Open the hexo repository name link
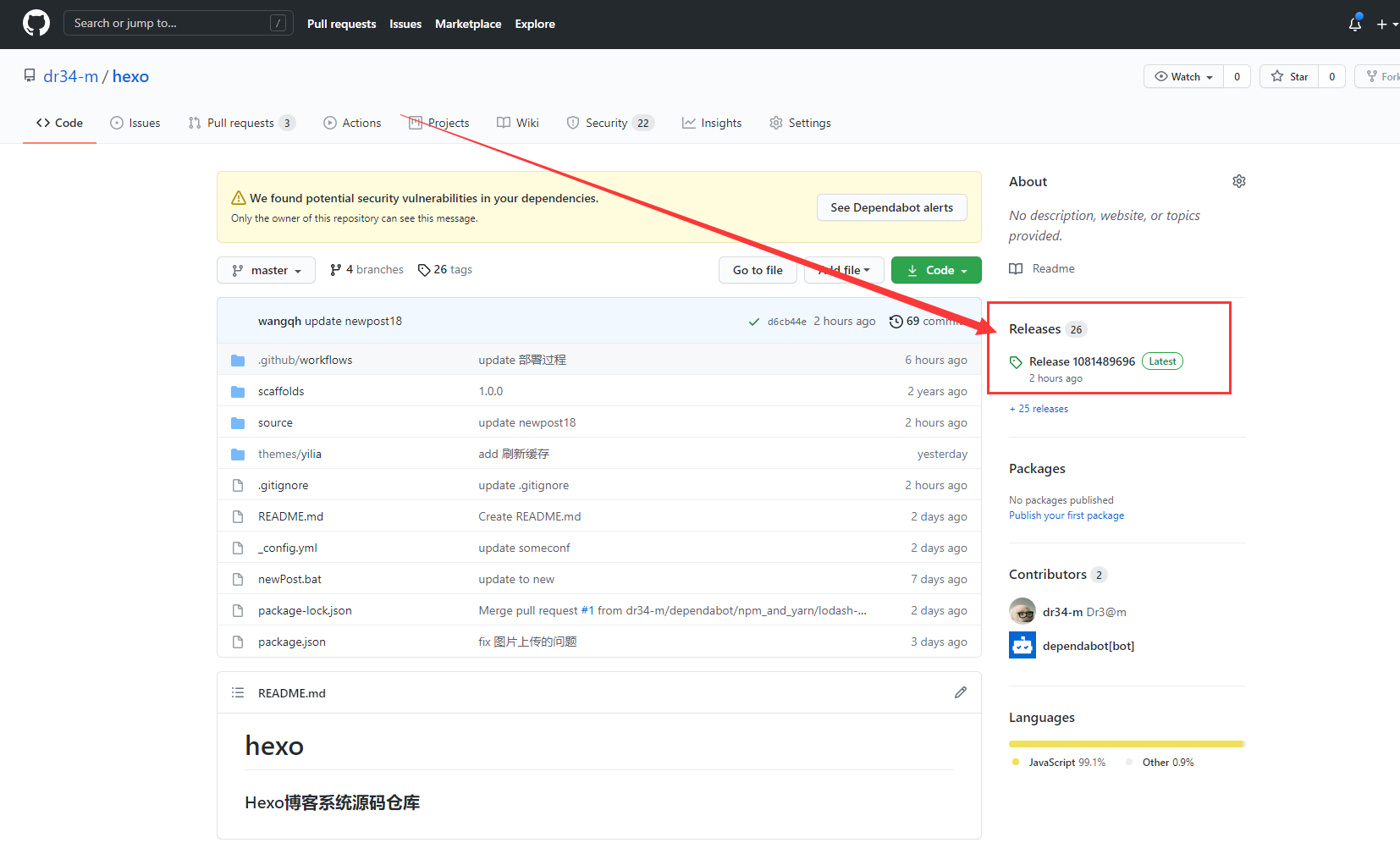 pos(130,76)
